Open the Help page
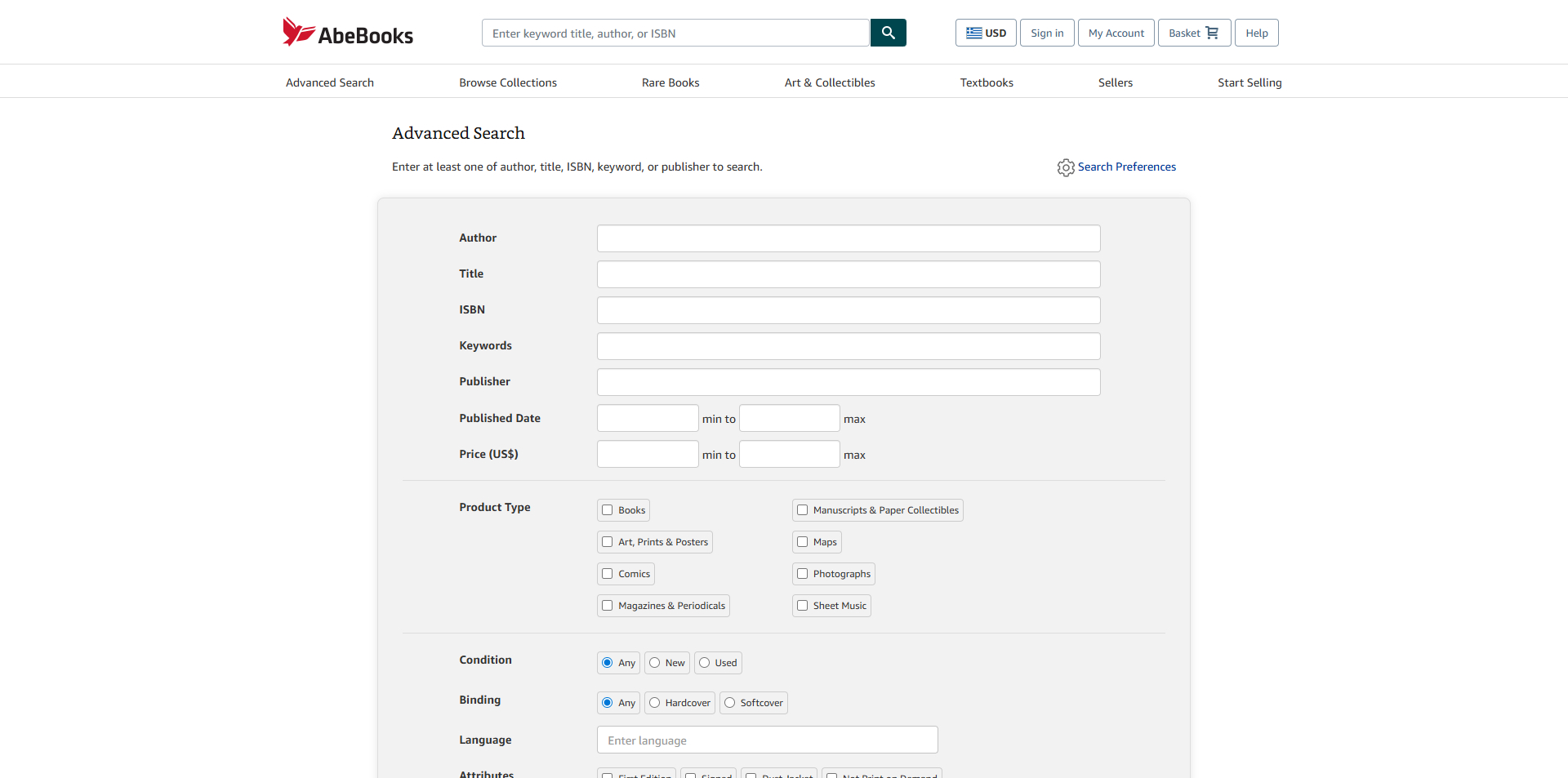The image size is (1568, 778). coord(1256,33)
